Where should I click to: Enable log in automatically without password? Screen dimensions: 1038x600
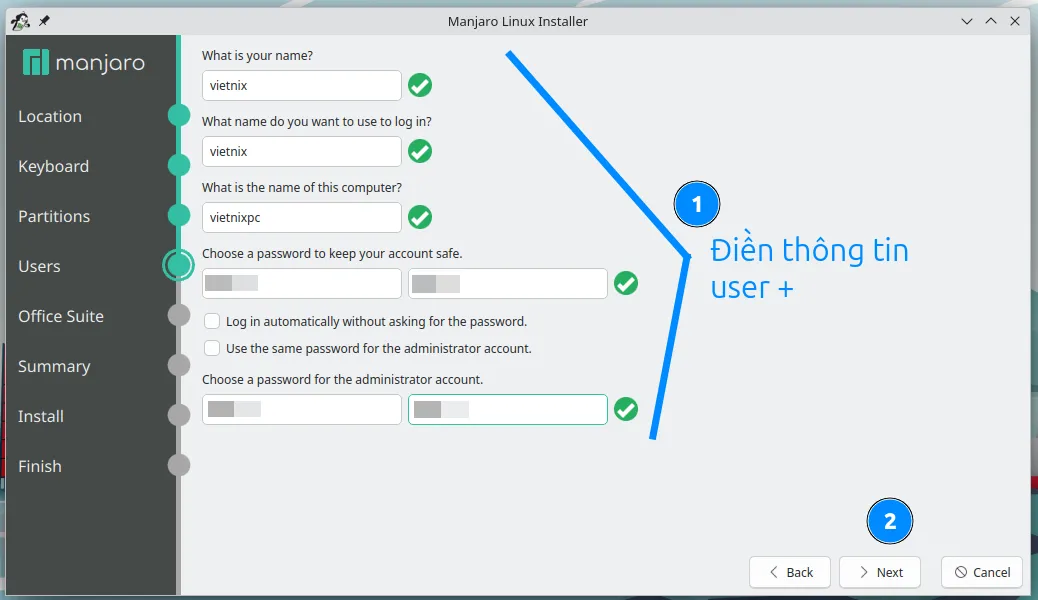pos(212,322)
